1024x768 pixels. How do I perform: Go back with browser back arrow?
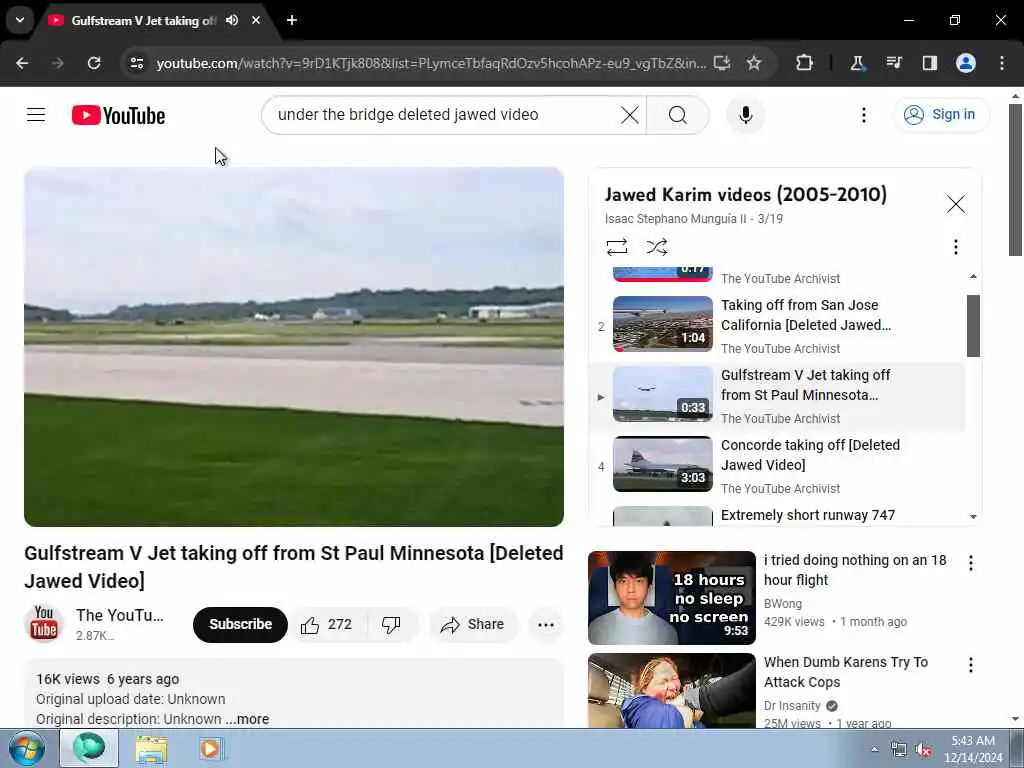pyautogui.click(x=22, y=63)
